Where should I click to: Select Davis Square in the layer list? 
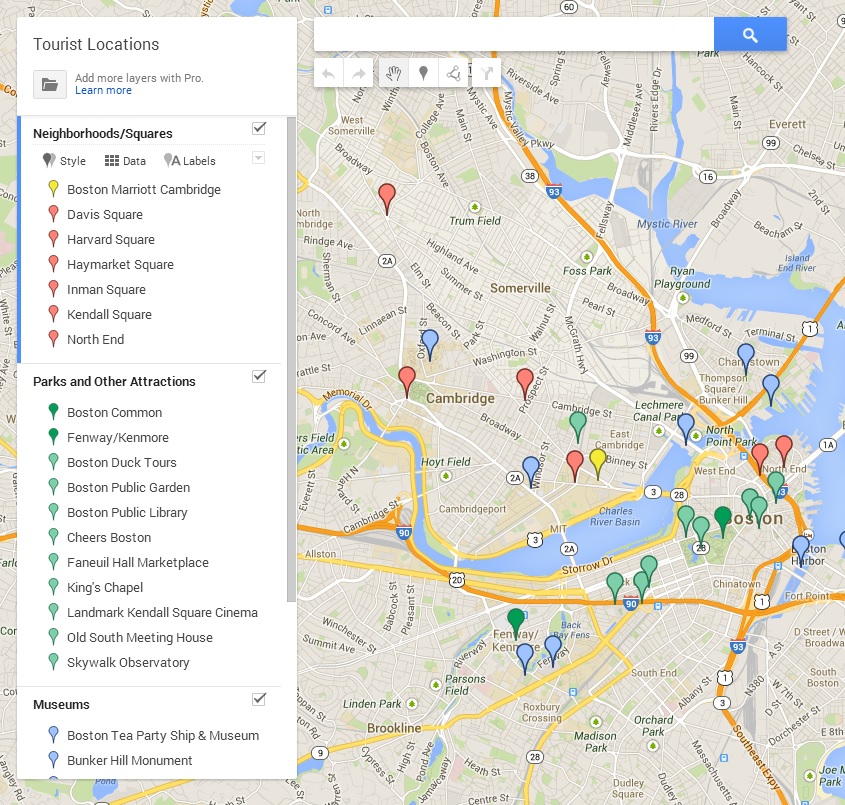(105, 214)
